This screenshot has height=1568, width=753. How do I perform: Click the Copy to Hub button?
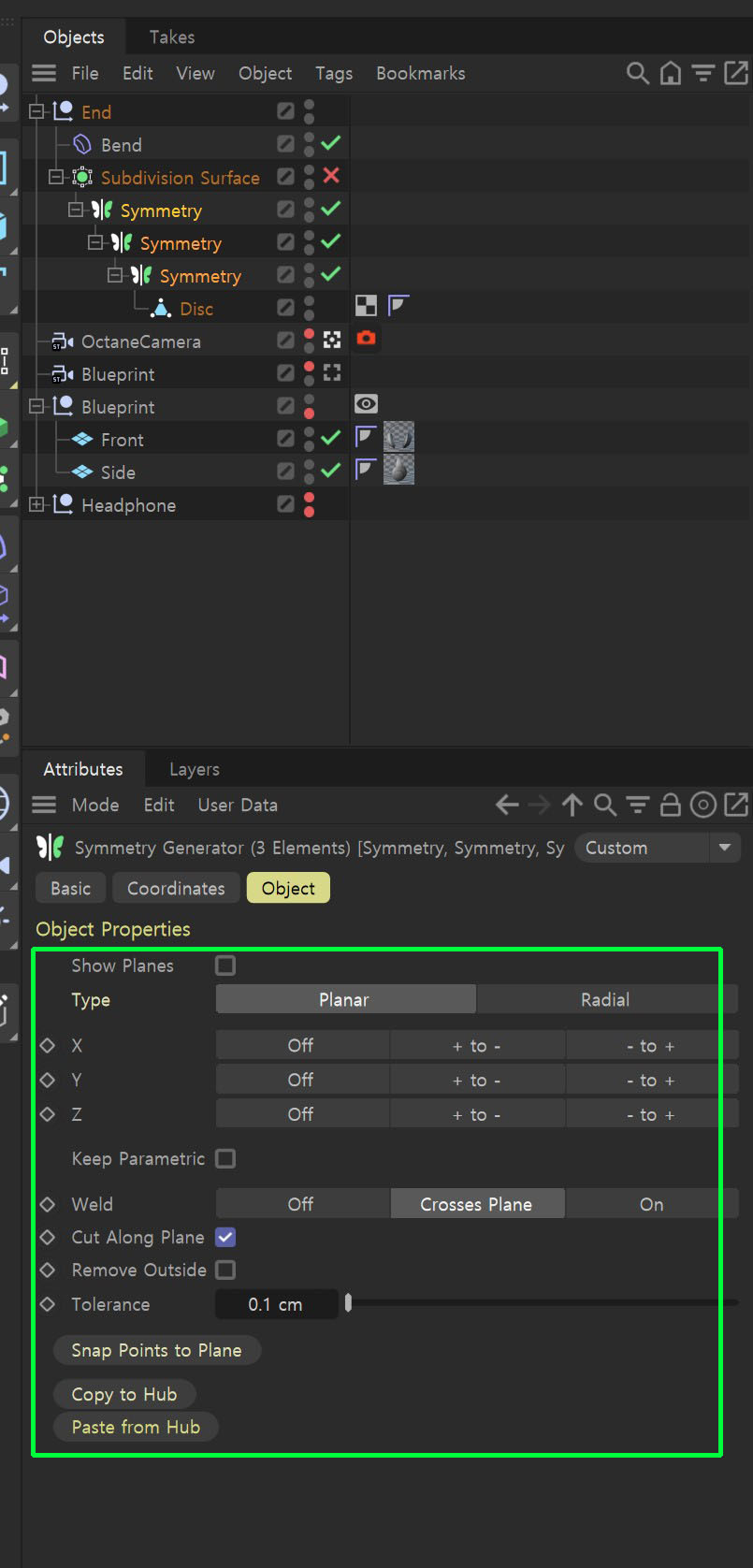(x=124, y=1394)
